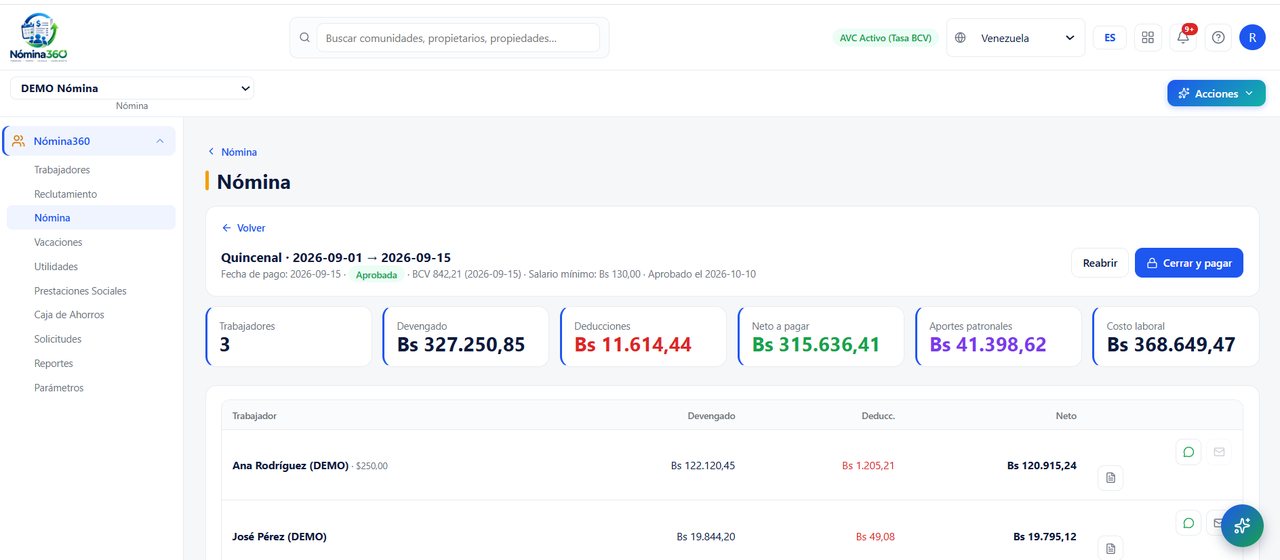This screenshot has height=560, width=1280.
Task: Select the Ana Rodríguez (DEMO) row name
Action: 291,466
